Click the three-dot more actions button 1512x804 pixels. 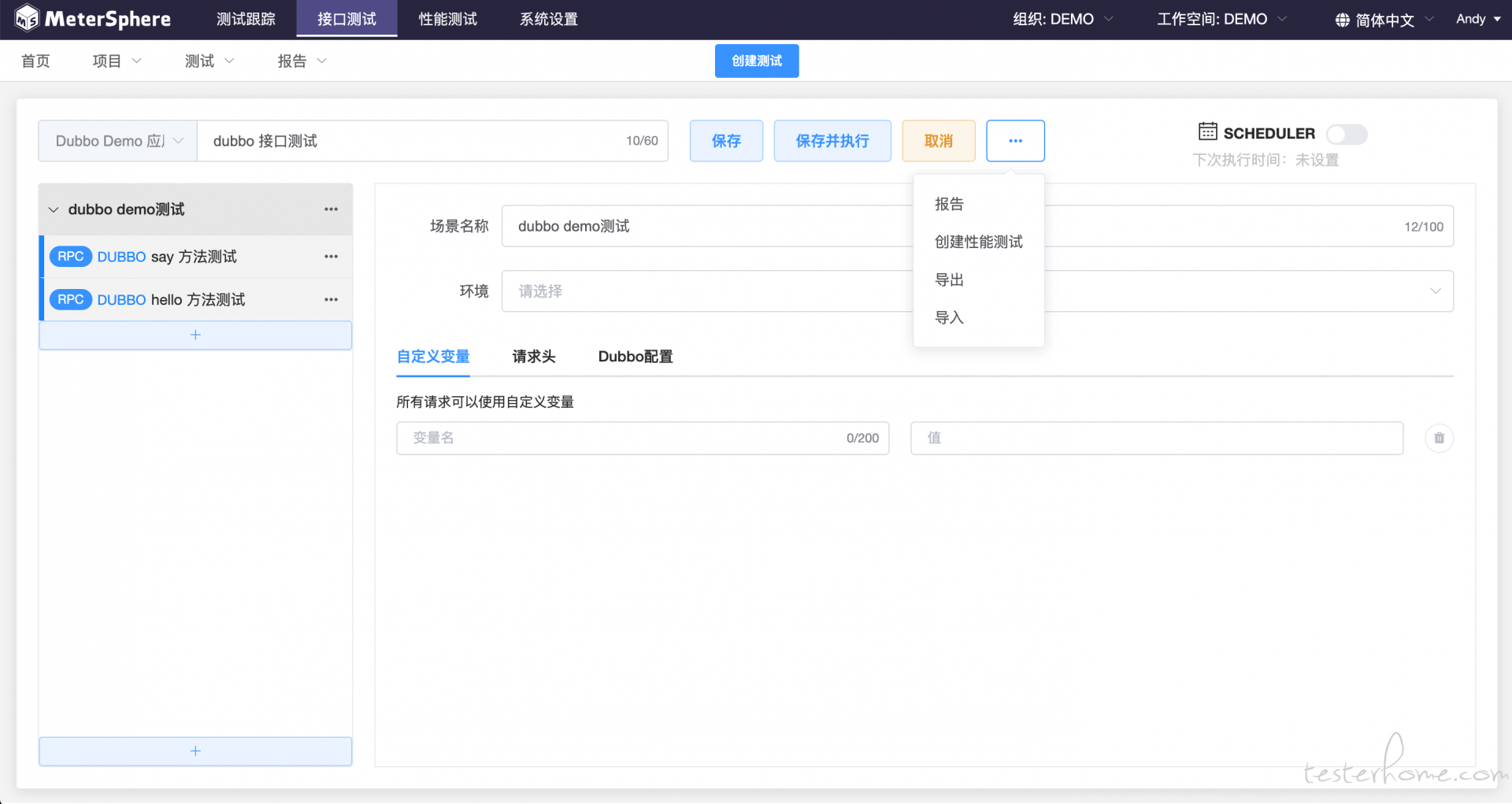[x=1015, y=141]
